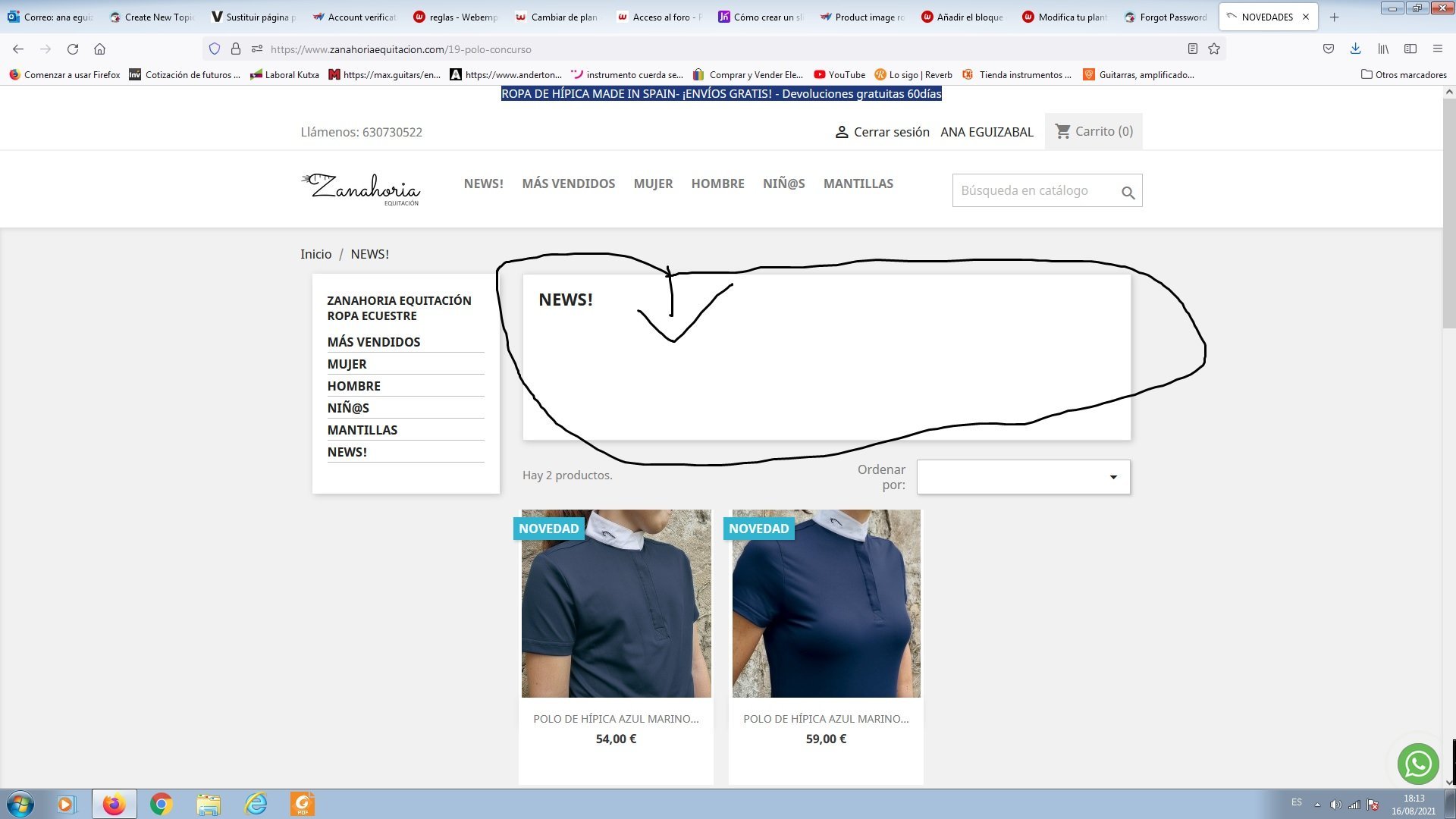
Task: Open Google Chrome from taskbar
Action: (161, 804)
